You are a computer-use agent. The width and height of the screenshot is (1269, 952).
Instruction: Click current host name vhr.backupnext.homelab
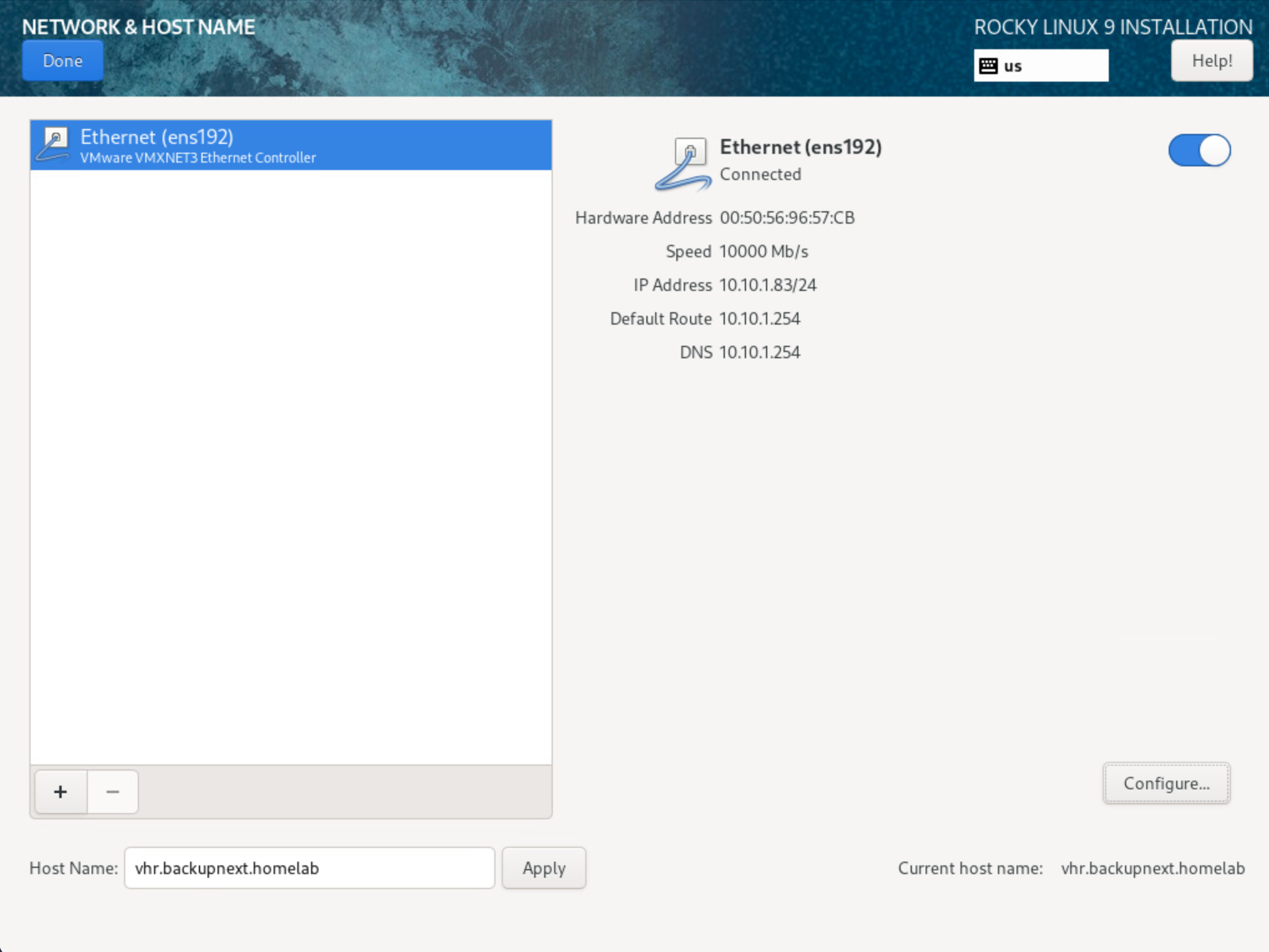coord(1153,868)
